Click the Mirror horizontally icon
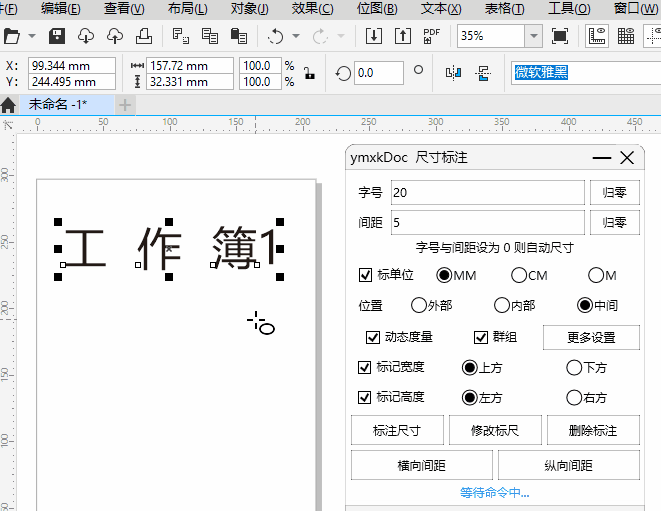Screen dimensions: 661x511 click(x=453, y=73)
